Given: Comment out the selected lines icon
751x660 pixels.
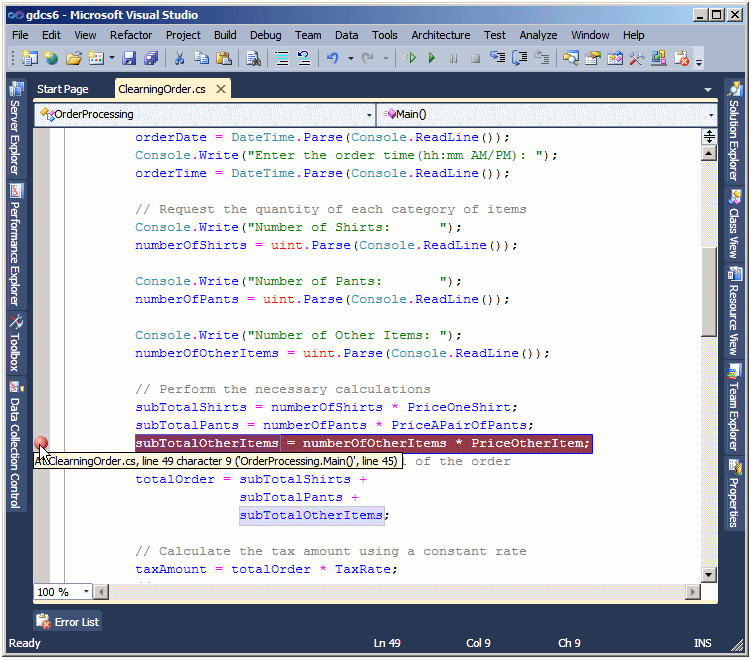Looking at the screenshot, I should [x=282, y=58].
